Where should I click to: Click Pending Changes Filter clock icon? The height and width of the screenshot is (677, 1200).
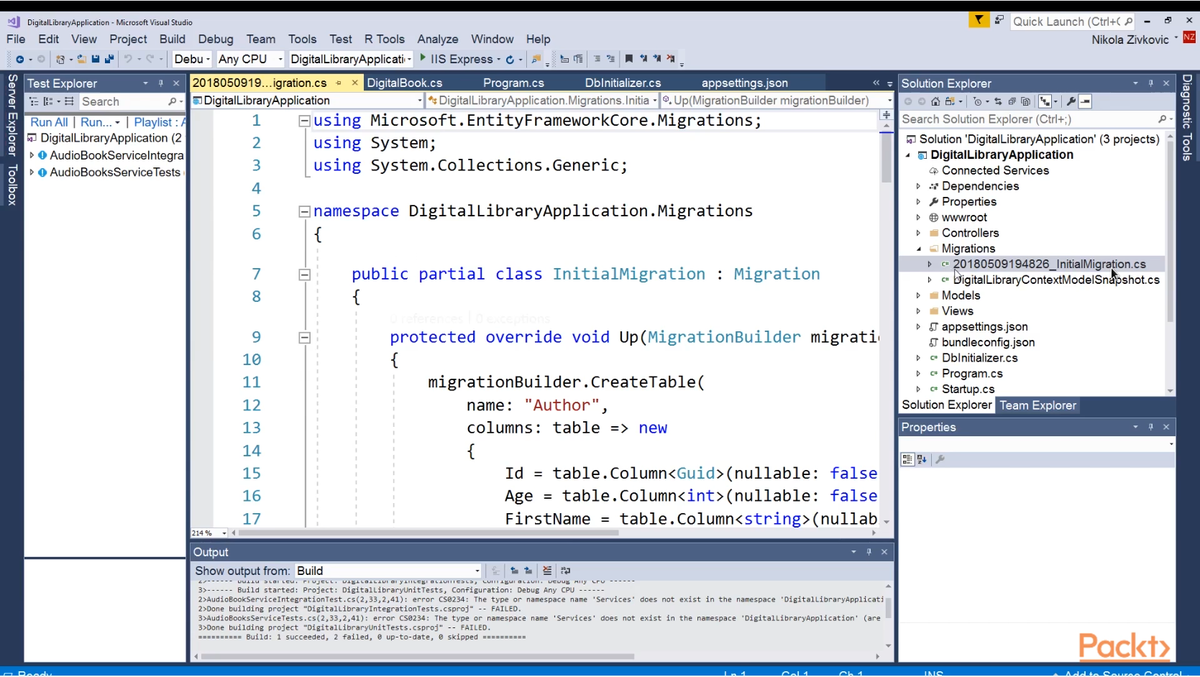point(977,101)
